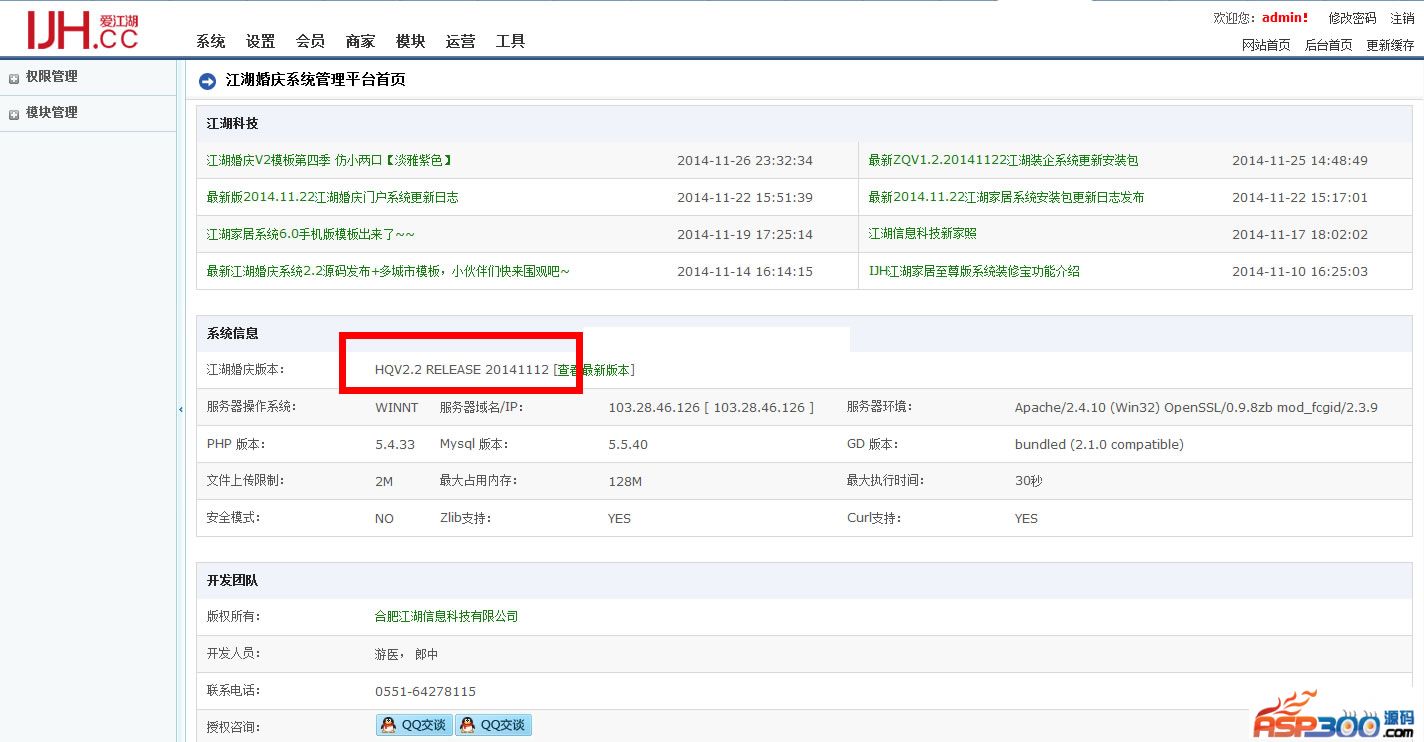Click the IJH.CC logo

pyautogui.click(x=82, y=30)
